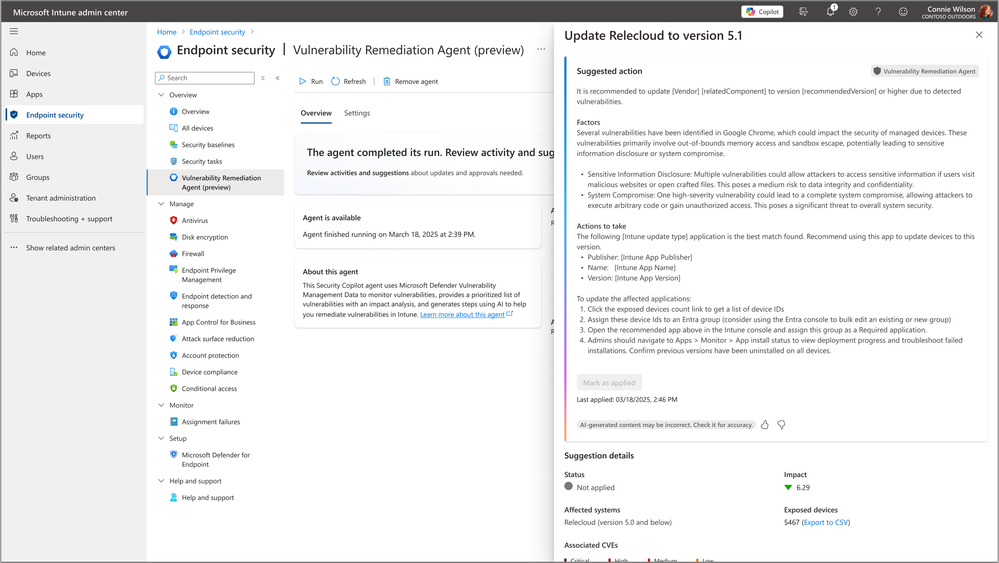Select Vulnerability Remediation Agent (preview) item
The height and width of the screenshot is (563, 999).
(x=217, y=183)
